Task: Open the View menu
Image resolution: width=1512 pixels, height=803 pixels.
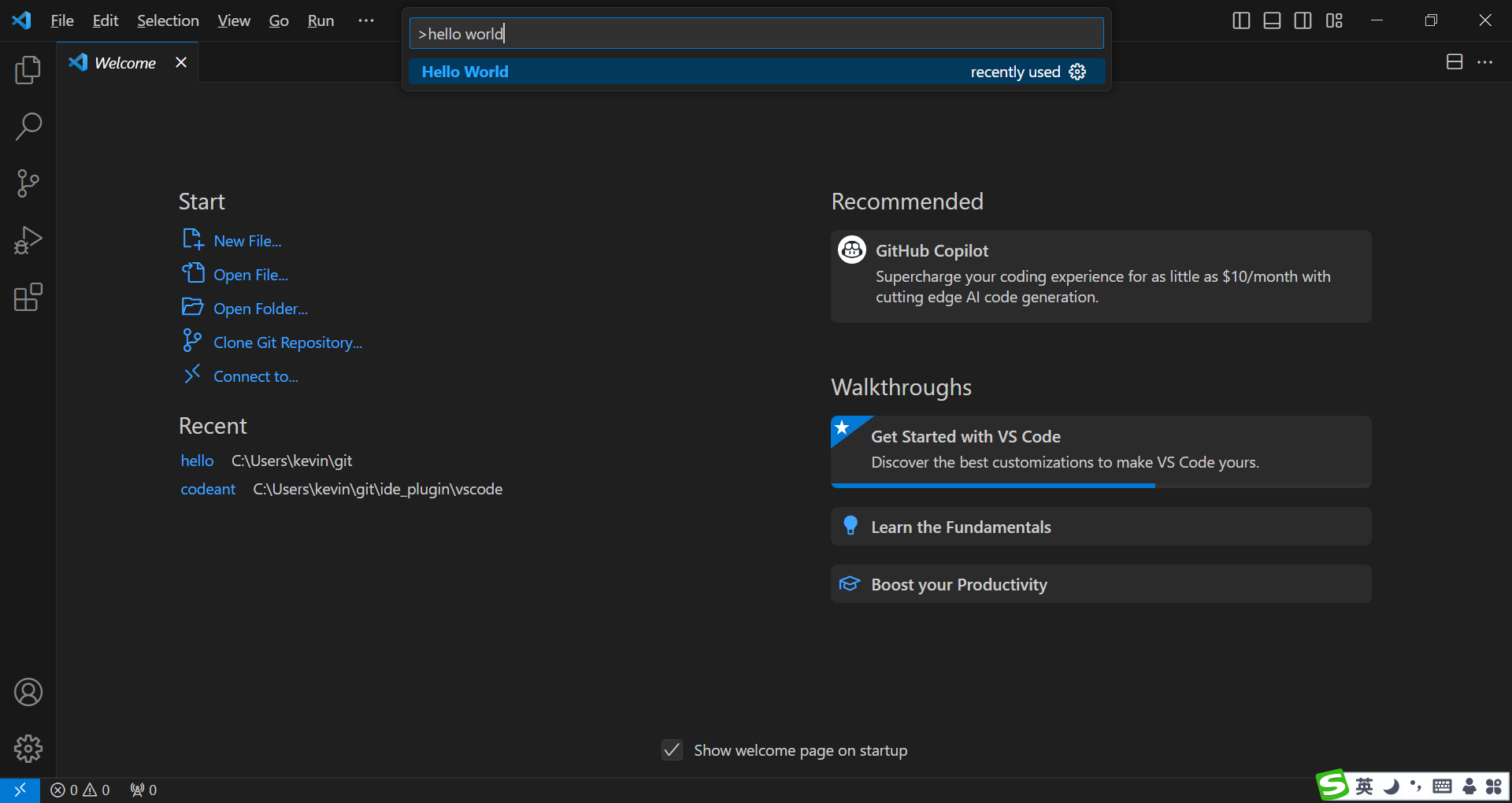Action: [234, 20]
